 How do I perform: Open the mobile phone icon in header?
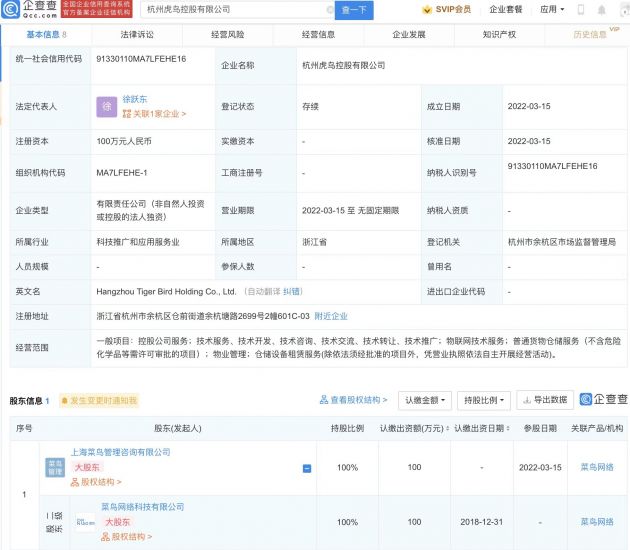[581, 10]
